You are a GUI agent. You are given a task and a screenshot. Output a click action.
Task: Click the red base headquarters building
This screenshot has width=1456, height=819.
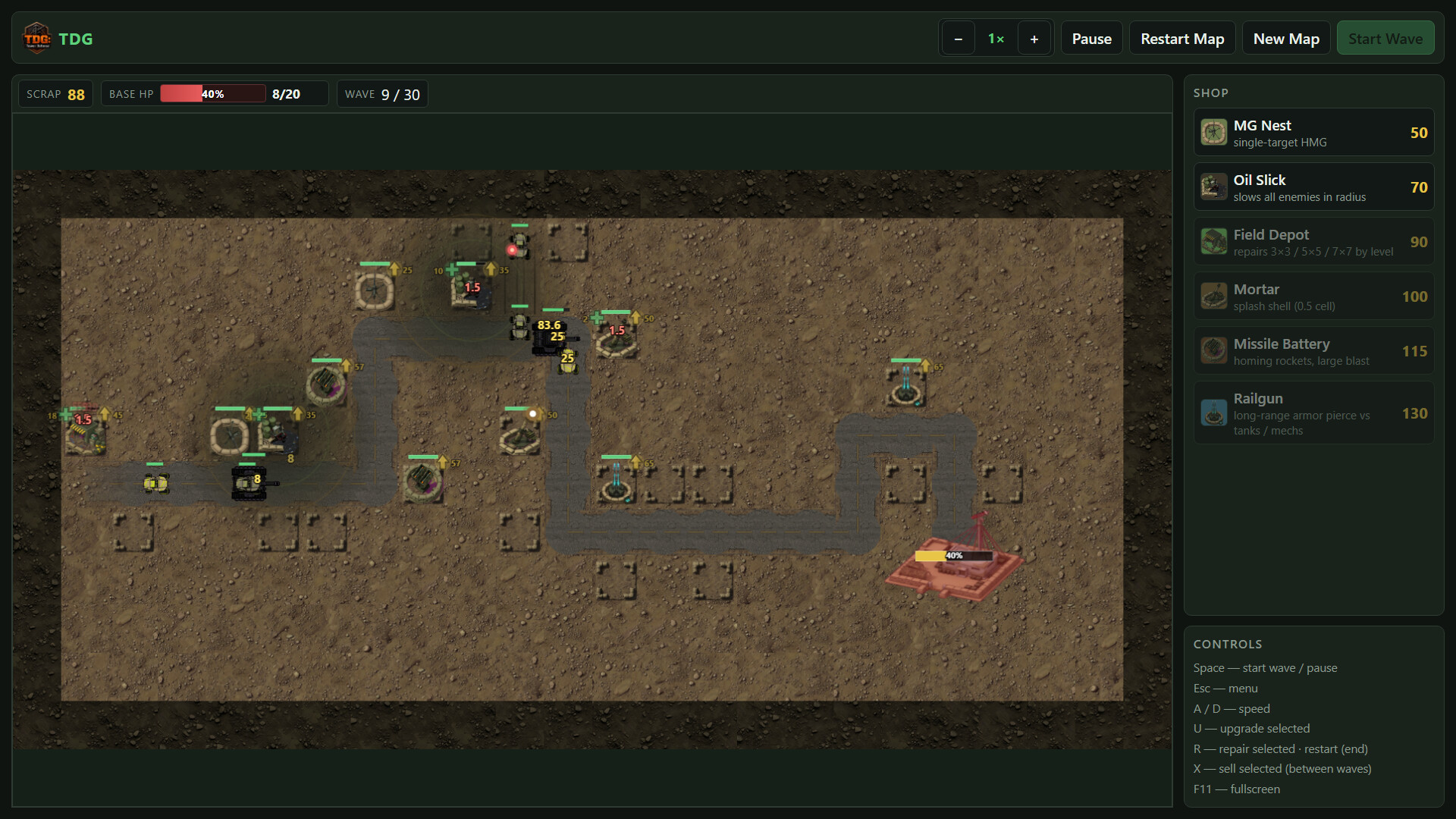955,561
